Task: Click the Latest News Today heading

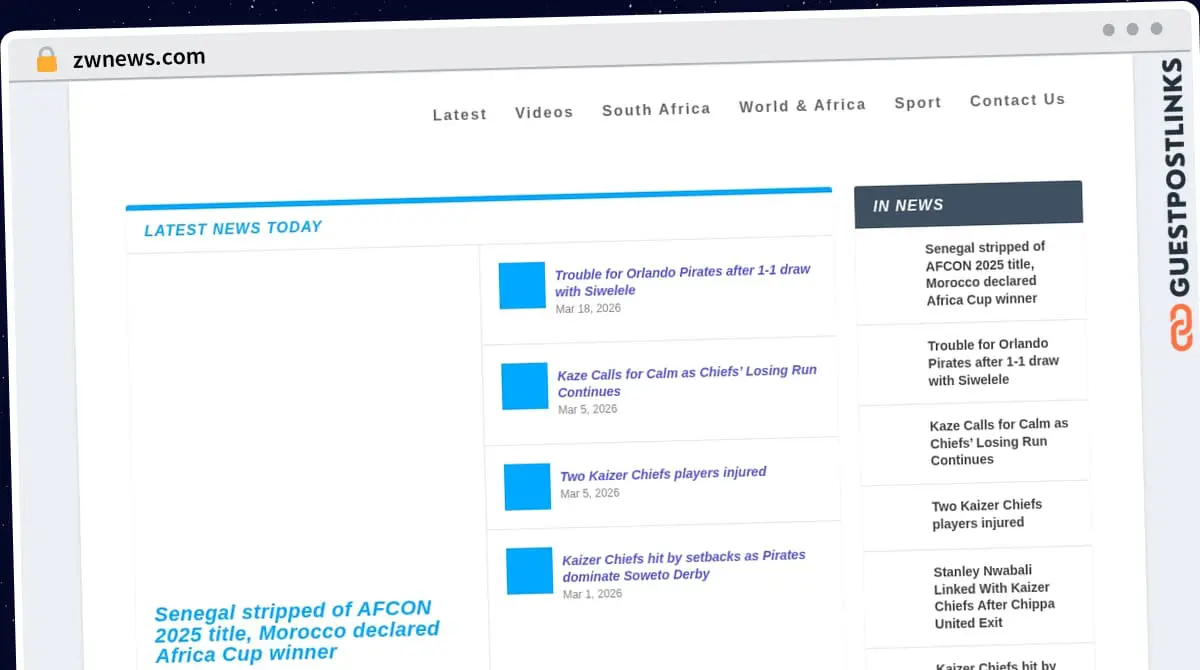Action: (x=233, y=228)
